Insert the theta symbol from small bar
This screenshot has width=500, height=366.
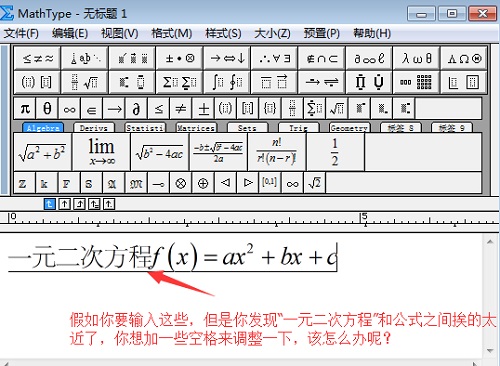coord(47,109)
